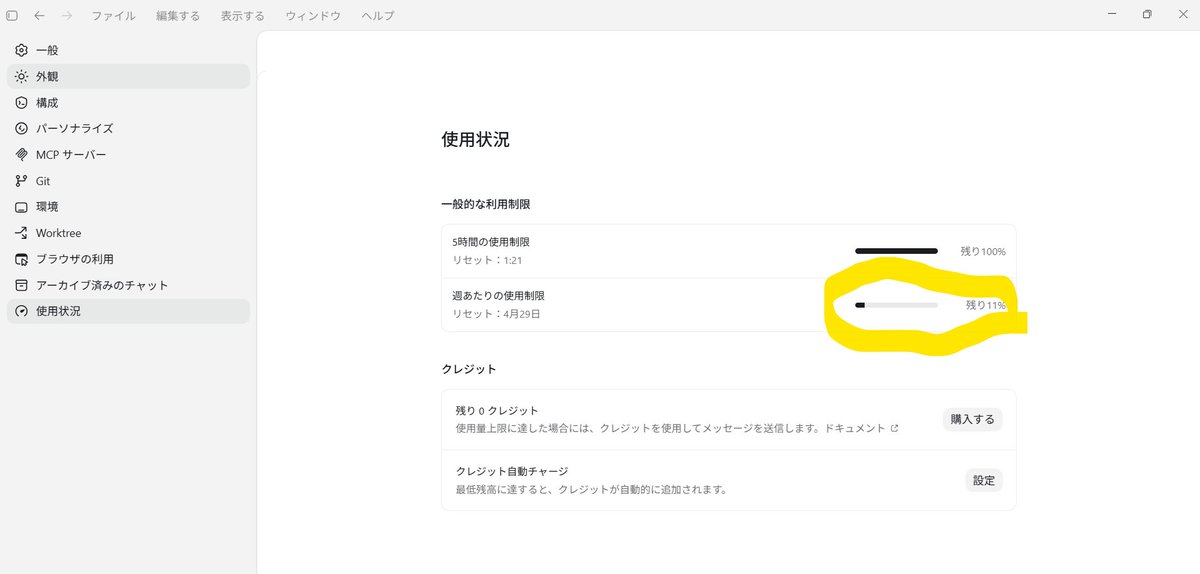Image resolution: width=1200 pixels, height=574 pixels.
Task: Go back with the left arrow
Action: click(39, 16)
